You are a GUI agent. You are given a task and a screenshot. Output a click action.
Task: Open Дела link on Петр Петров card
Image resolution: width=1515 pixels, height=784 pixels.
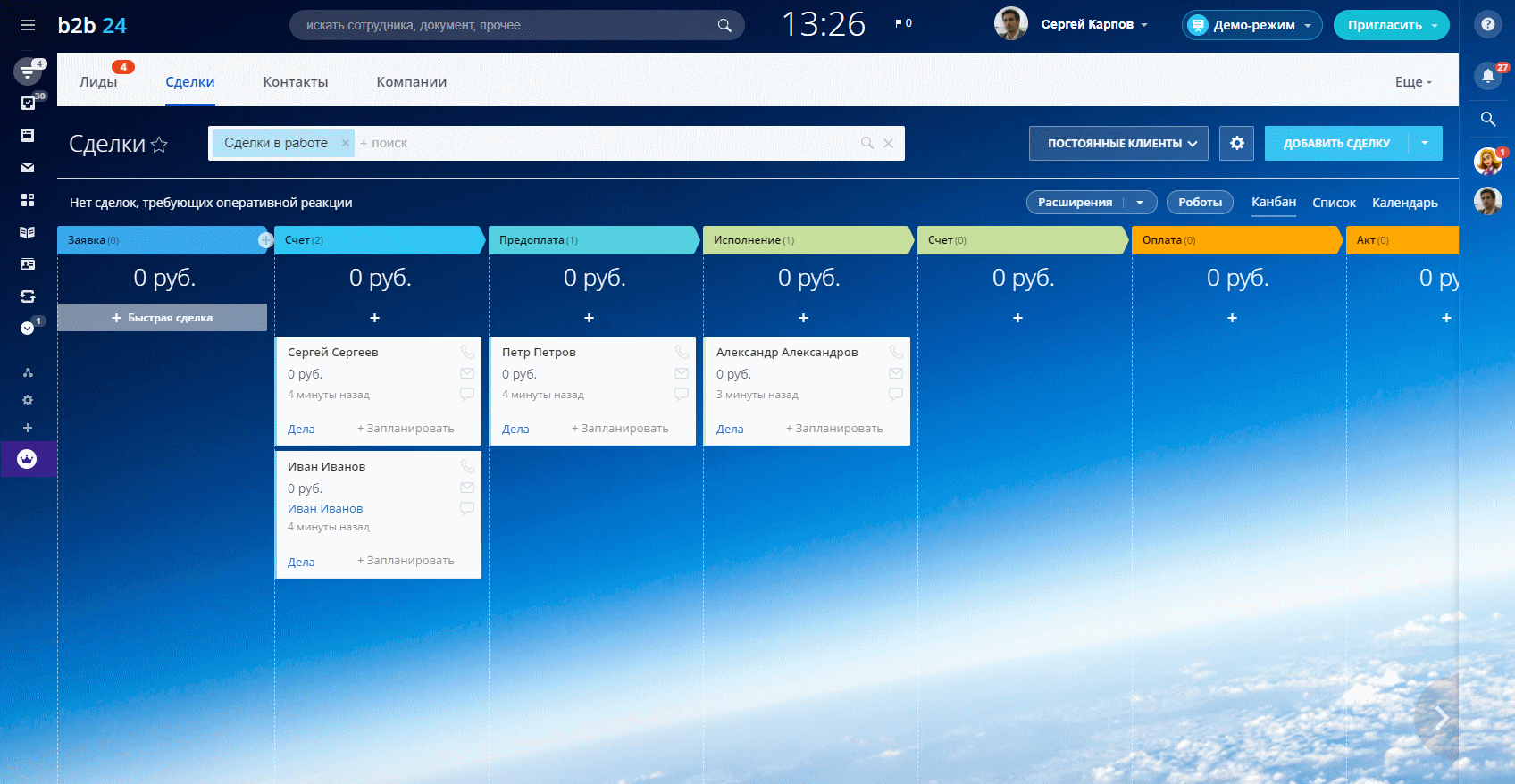click(515, 429)
